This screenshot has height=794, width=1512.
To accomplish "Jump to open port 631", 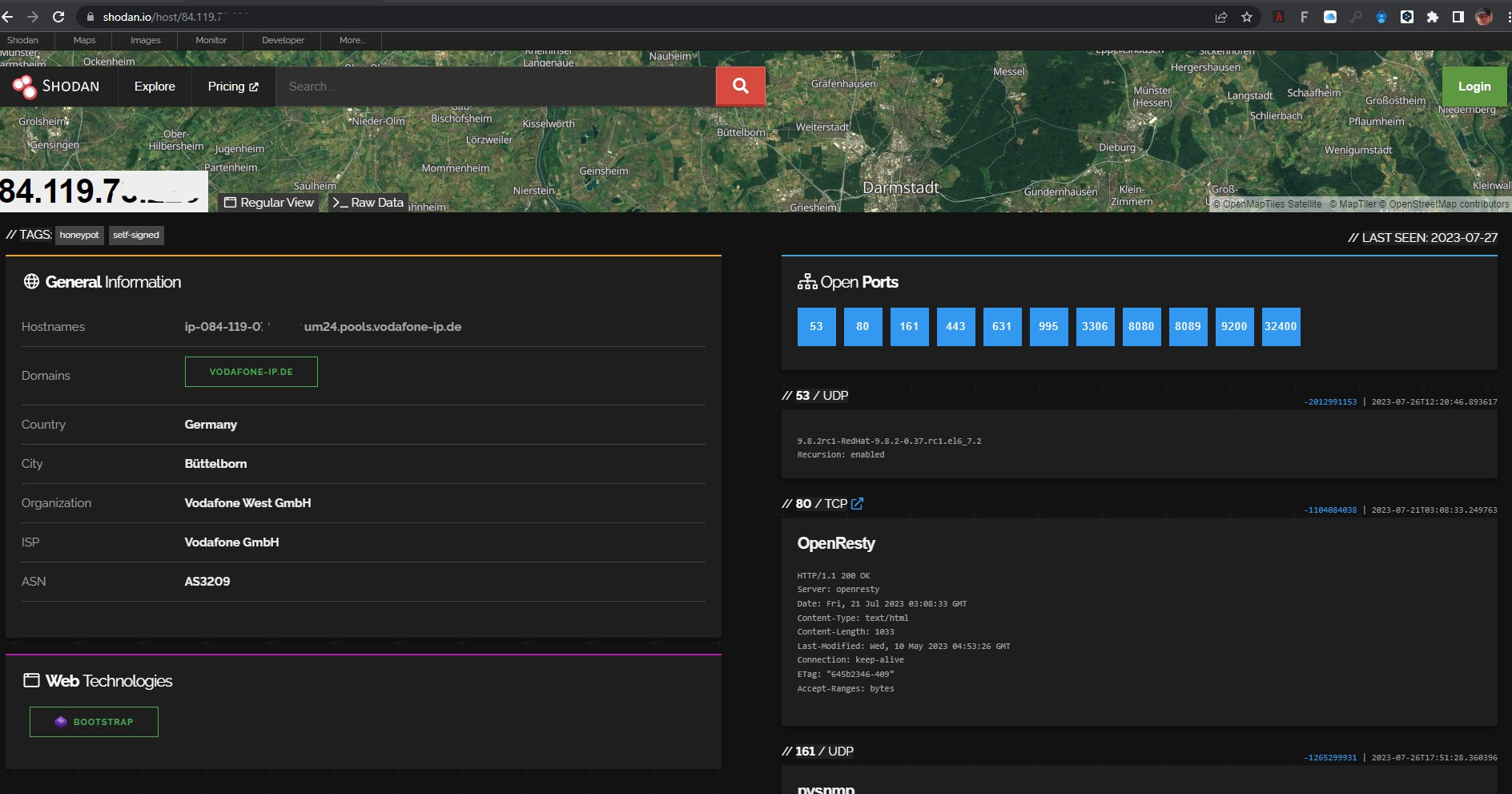I will coord(1002,326).
